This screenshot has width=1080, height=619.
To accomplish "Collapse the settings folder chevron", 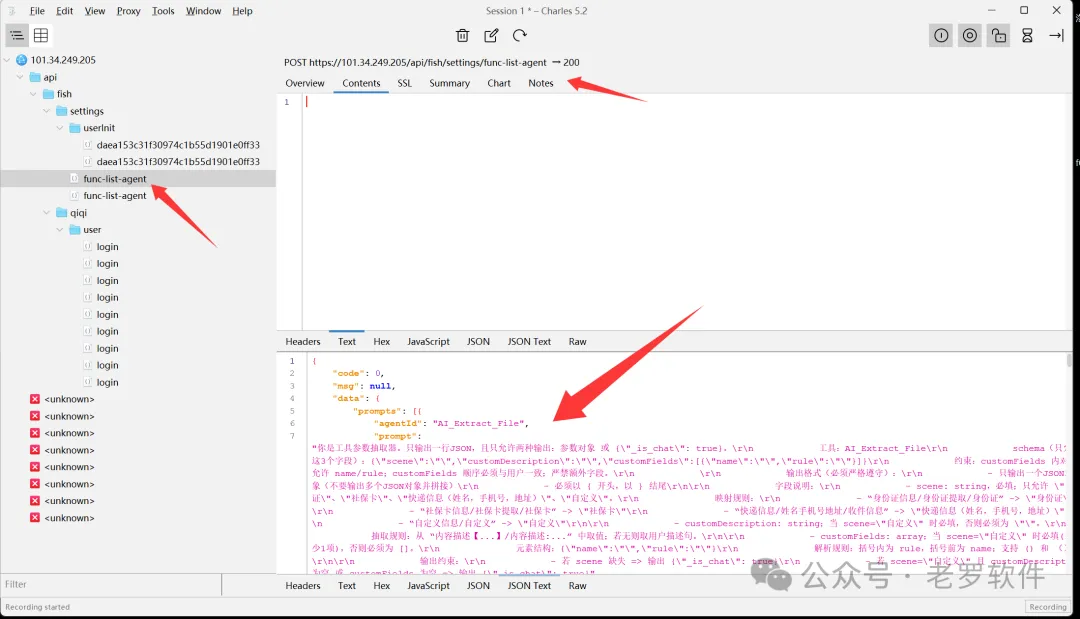I will tap(47, 111).
